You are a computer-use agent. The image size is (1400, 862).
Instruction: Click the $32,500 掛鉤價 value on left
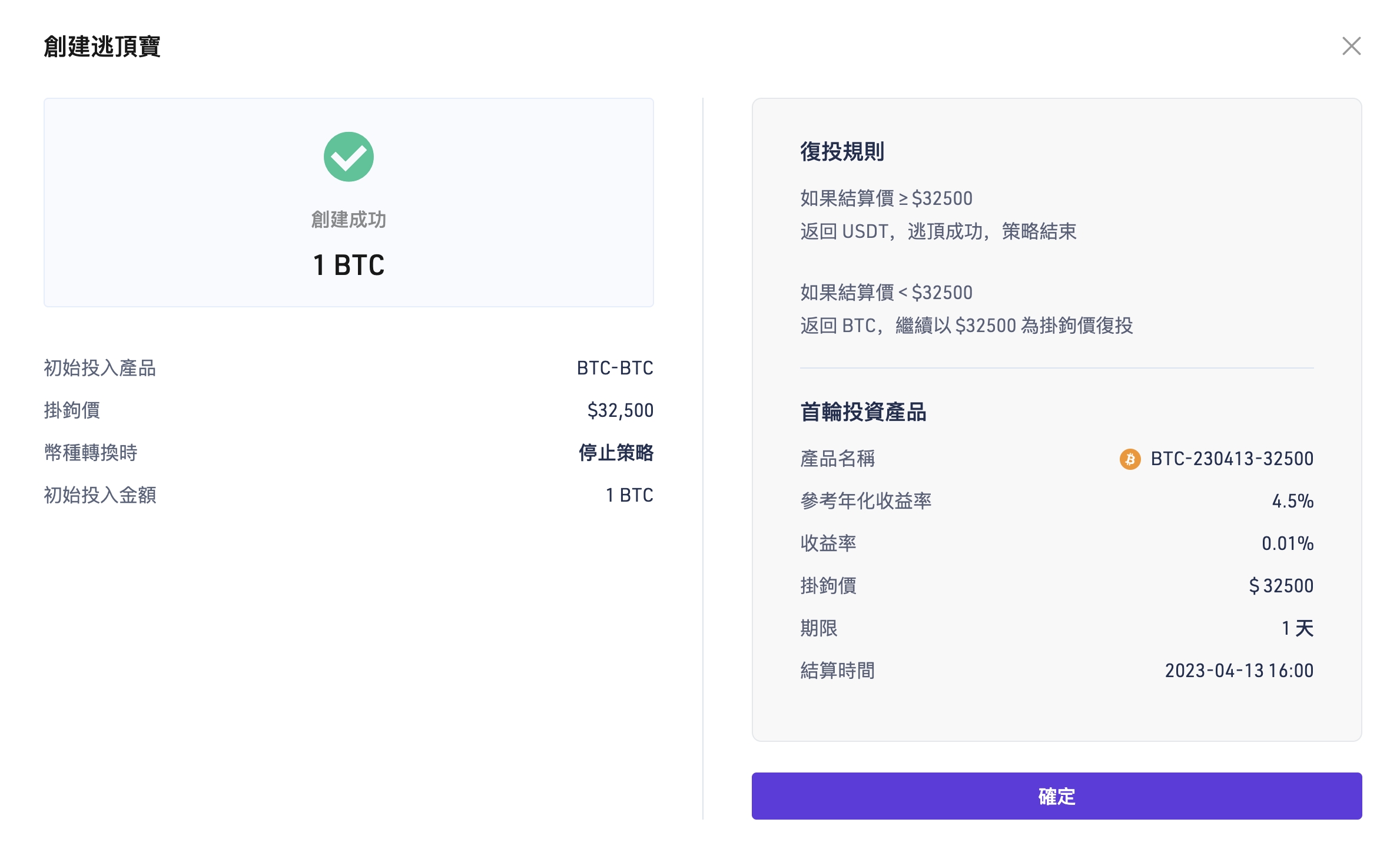click(x=620, y=410)
